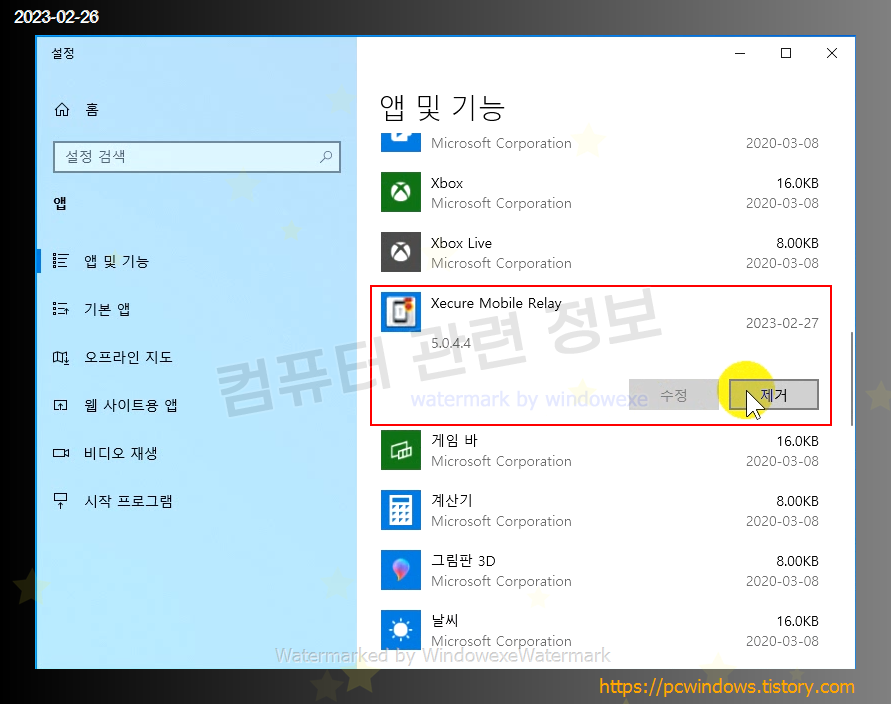This screenshot has height=704, width=891.
Task: Click the Home icon in sidebar
Action: click(61, 110)
